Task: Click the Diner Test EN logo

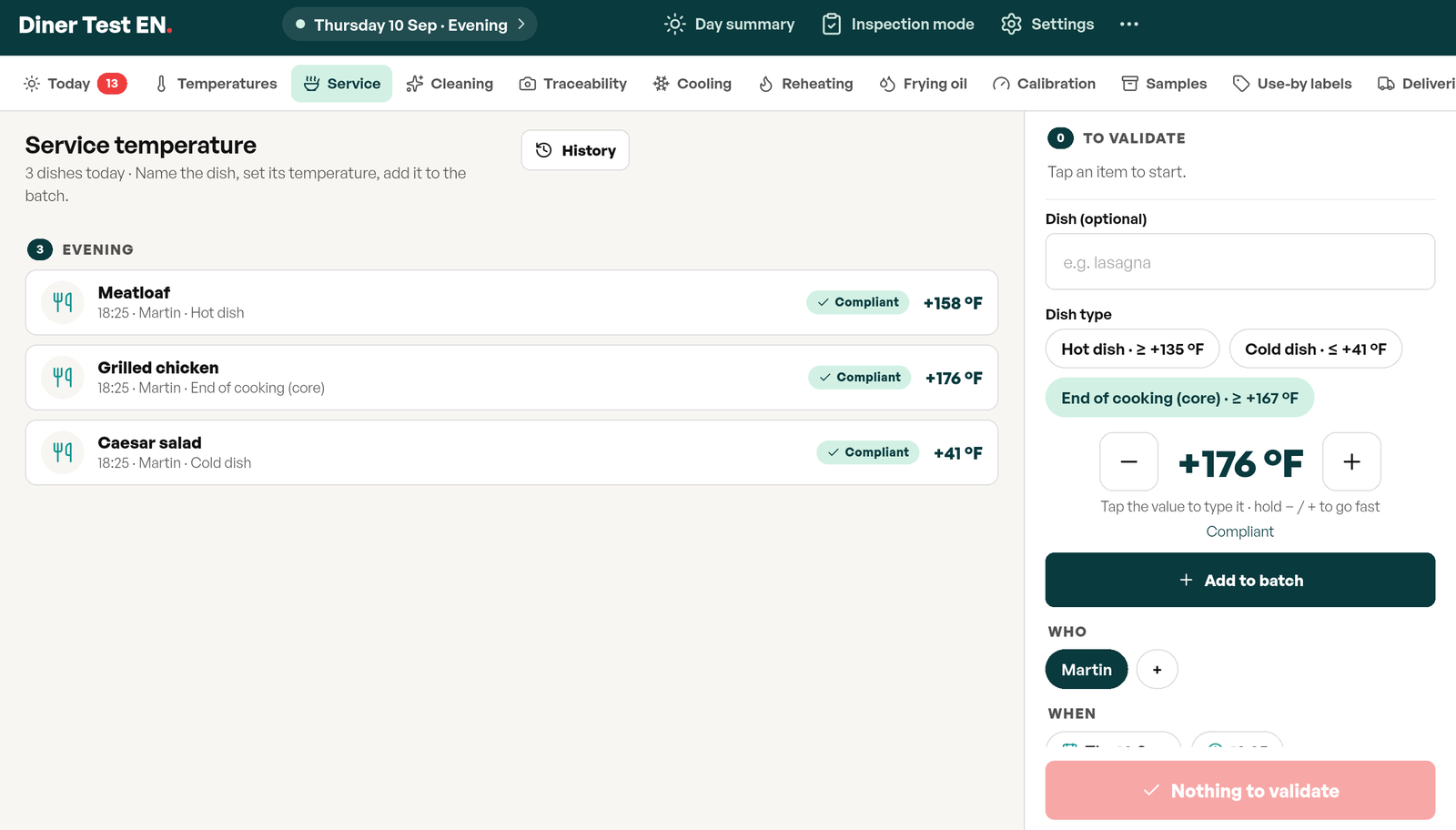Action: [x=96, y=25]
